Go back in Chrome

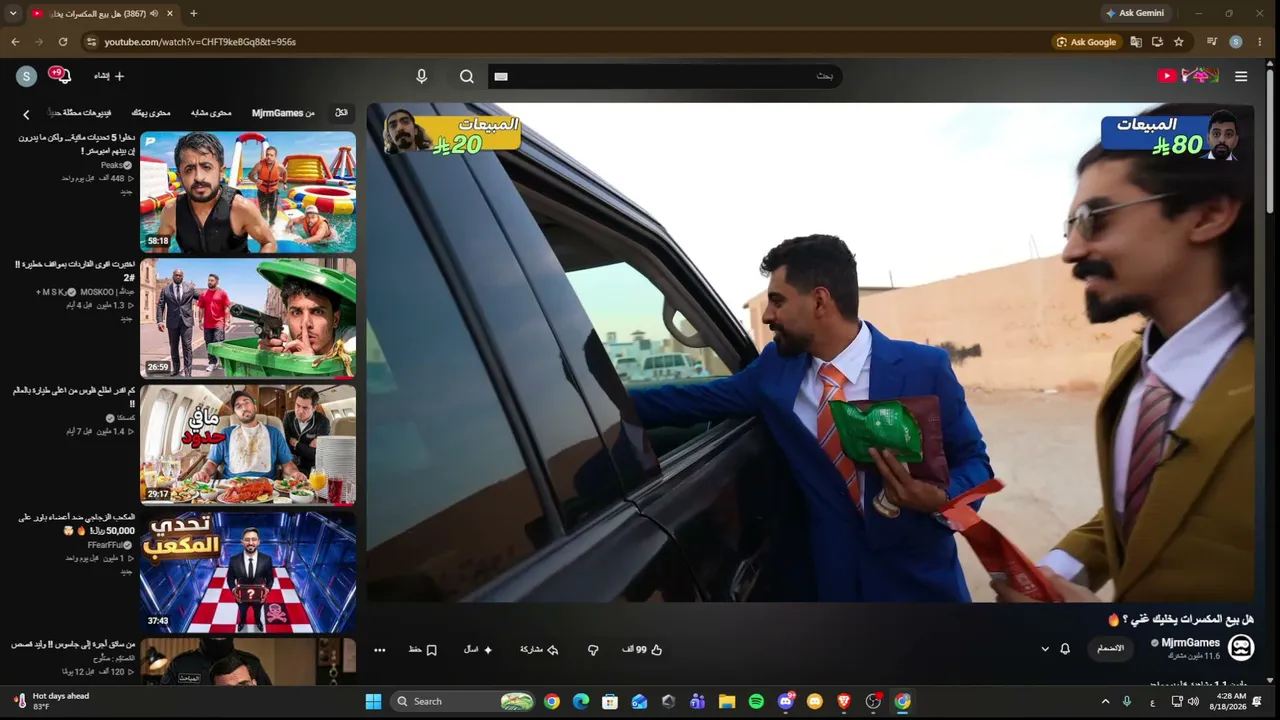coord(15,42)
